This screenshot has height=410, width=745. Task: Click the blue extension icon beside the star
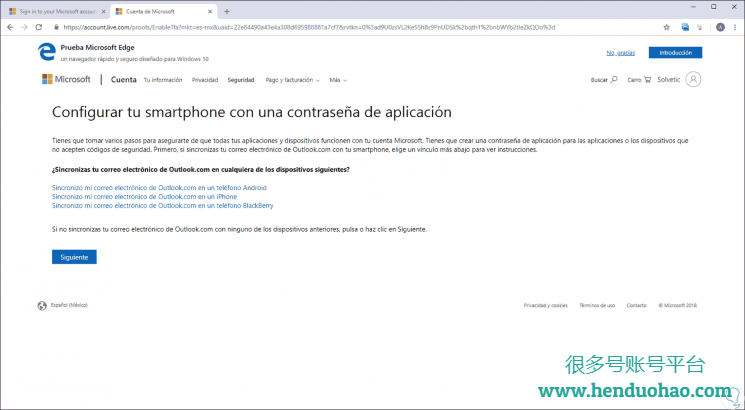685,28
